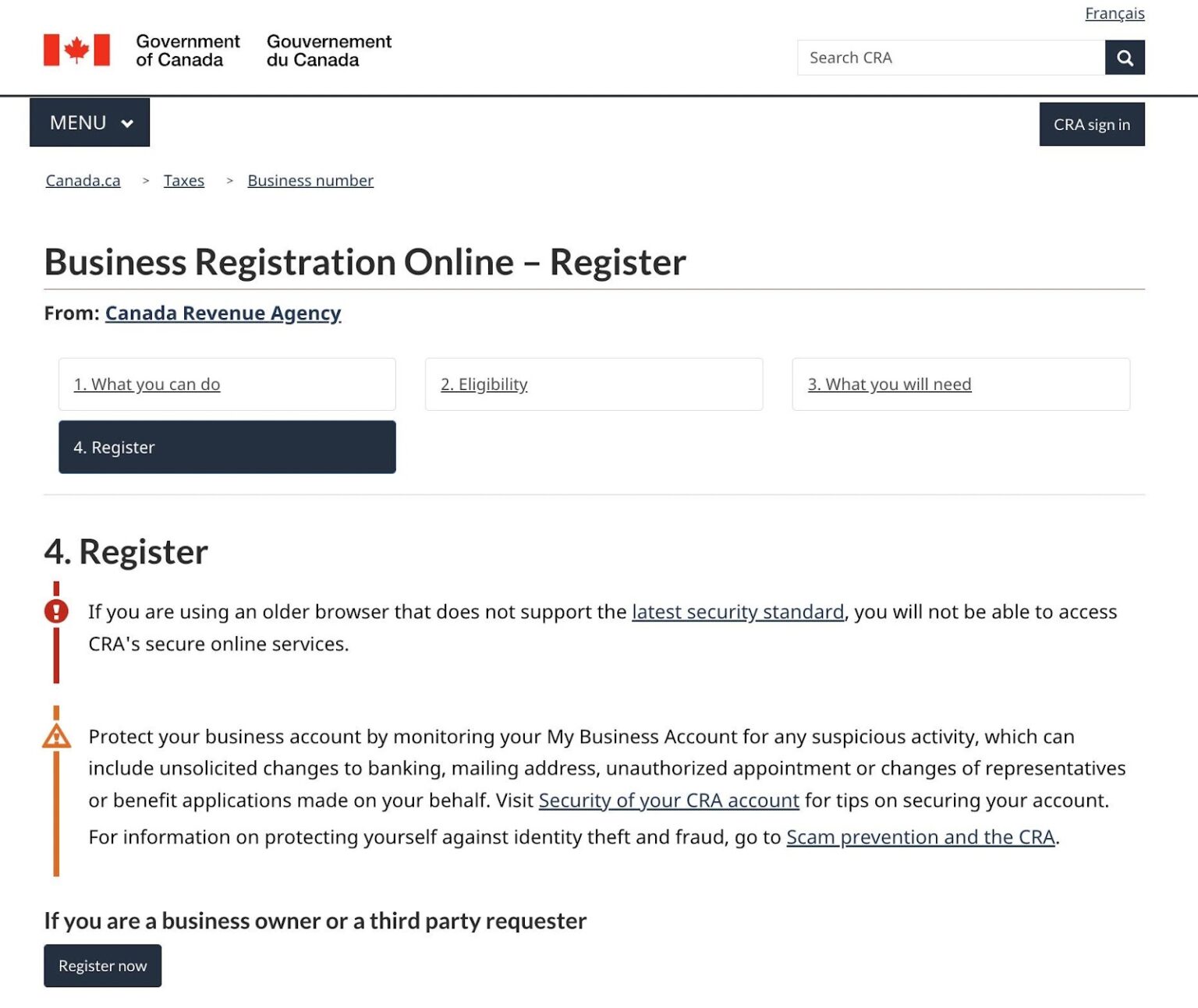Click the red exclamation alert icon

coord(55,611)
